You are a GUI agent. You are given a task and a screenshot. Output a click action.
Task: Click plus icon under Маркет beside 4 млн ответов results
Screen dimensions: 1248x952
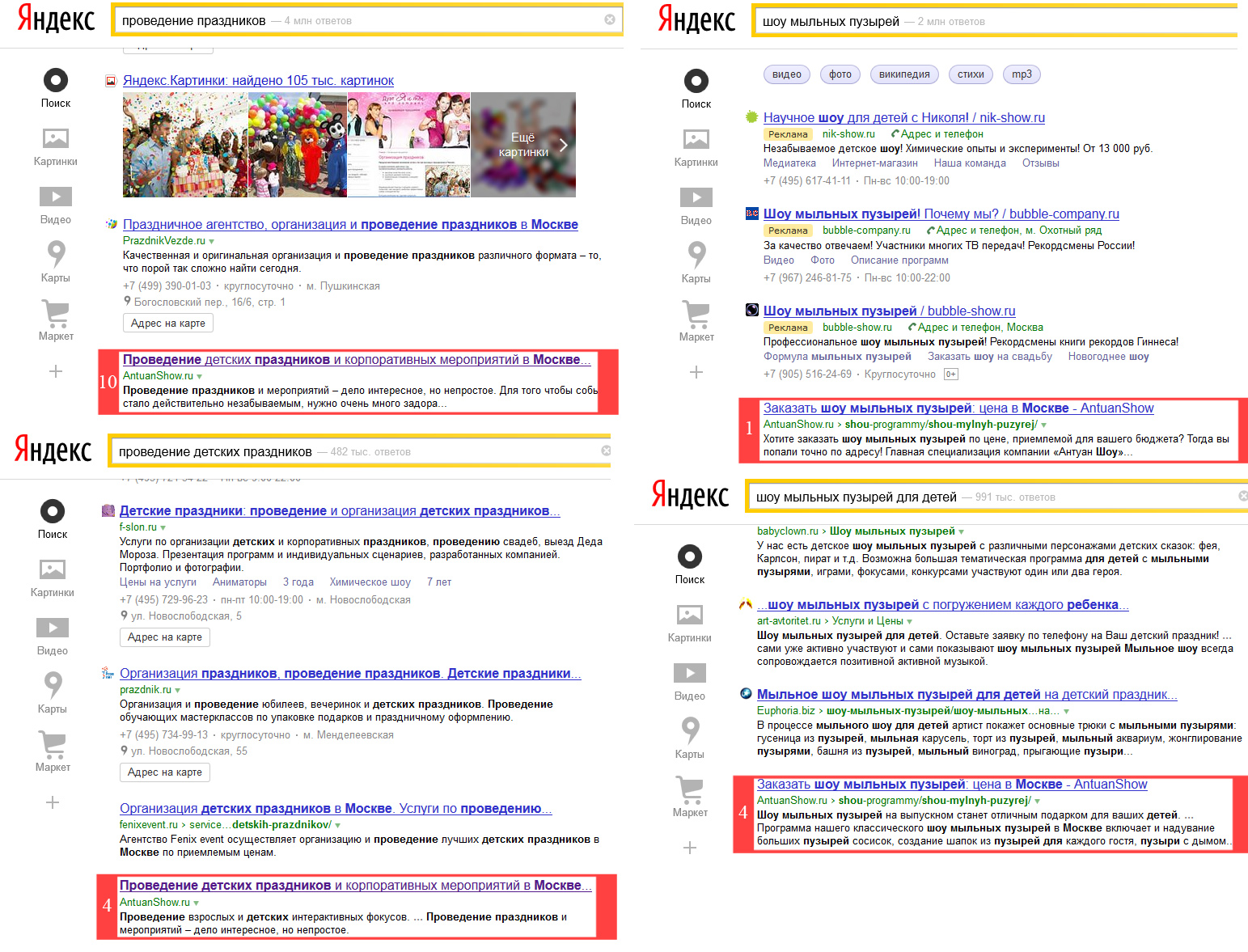coord(56,371)
